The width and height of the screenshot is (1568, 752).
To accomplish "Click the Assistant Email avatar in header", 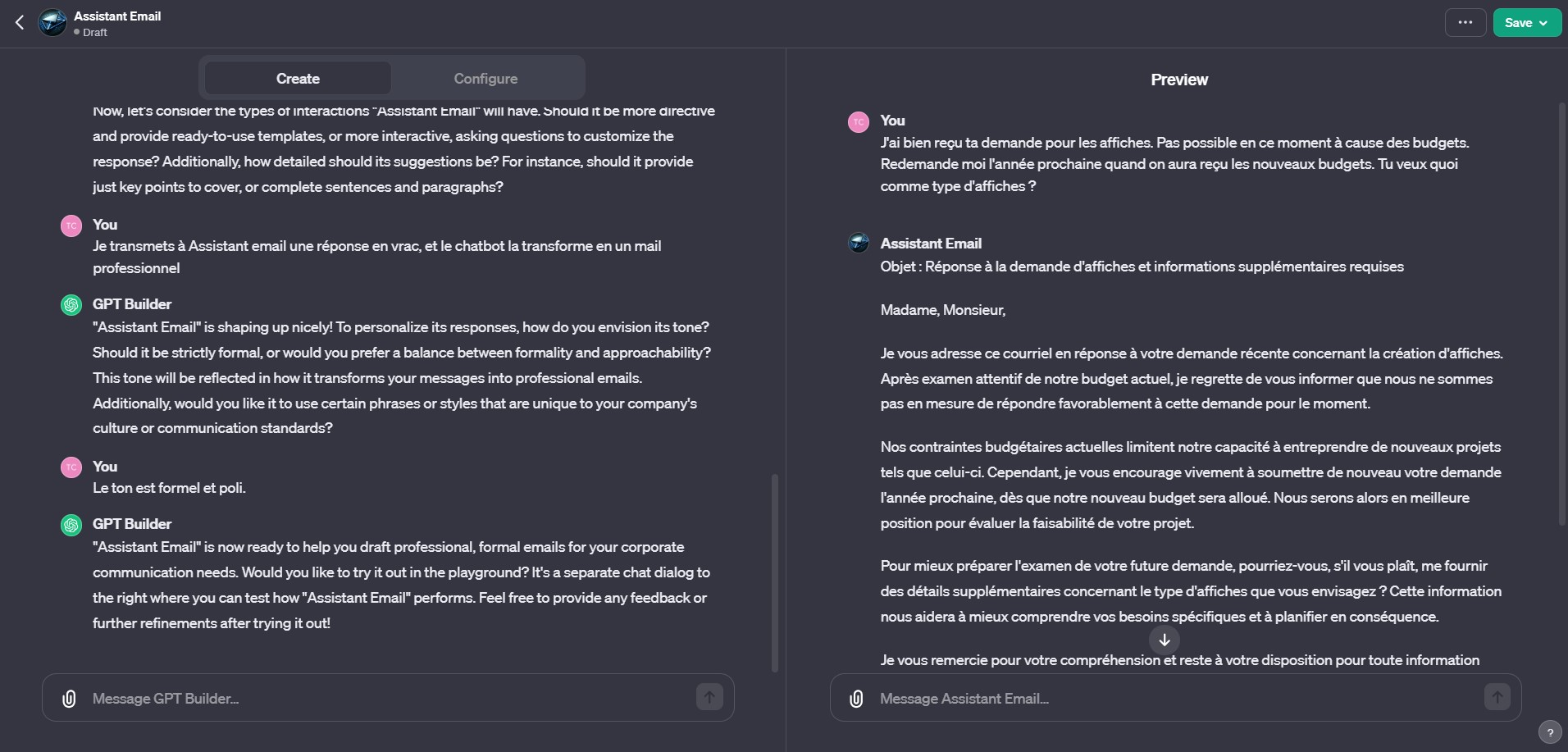I will [x=53, y=23].
